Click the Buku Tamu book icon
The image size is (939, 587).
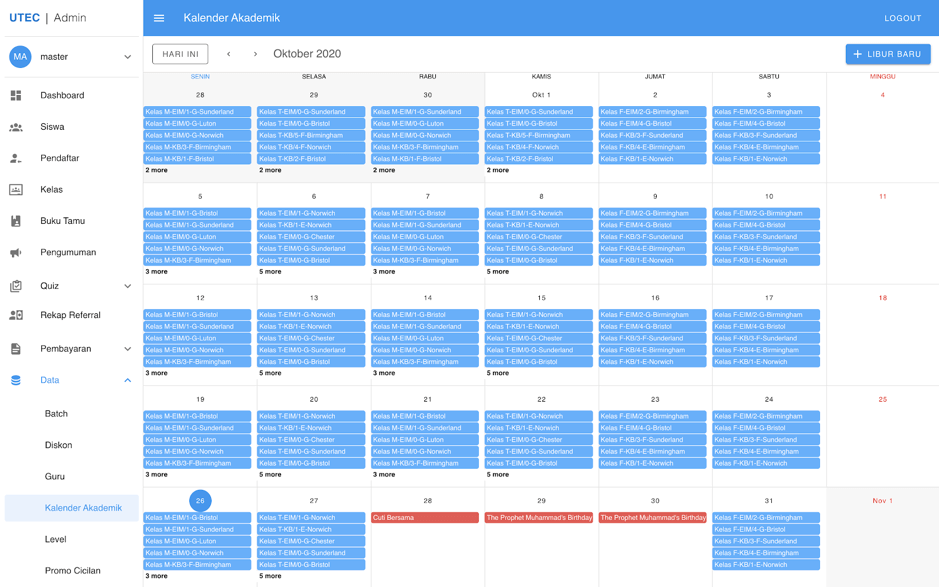16,221
